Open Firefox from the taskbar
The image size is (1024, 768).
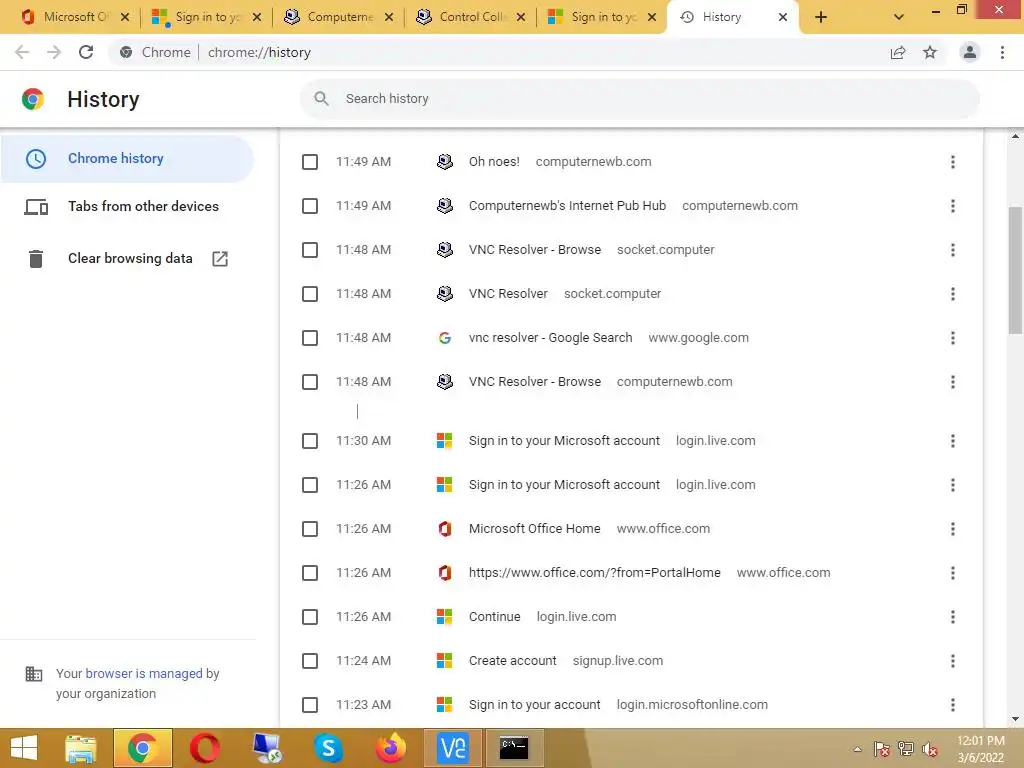point(391,748)
